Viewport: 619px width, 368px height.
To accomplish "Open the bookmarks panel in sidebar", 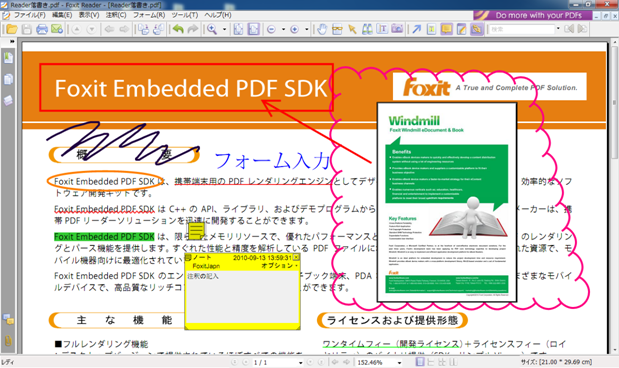I will click(8, 58).
